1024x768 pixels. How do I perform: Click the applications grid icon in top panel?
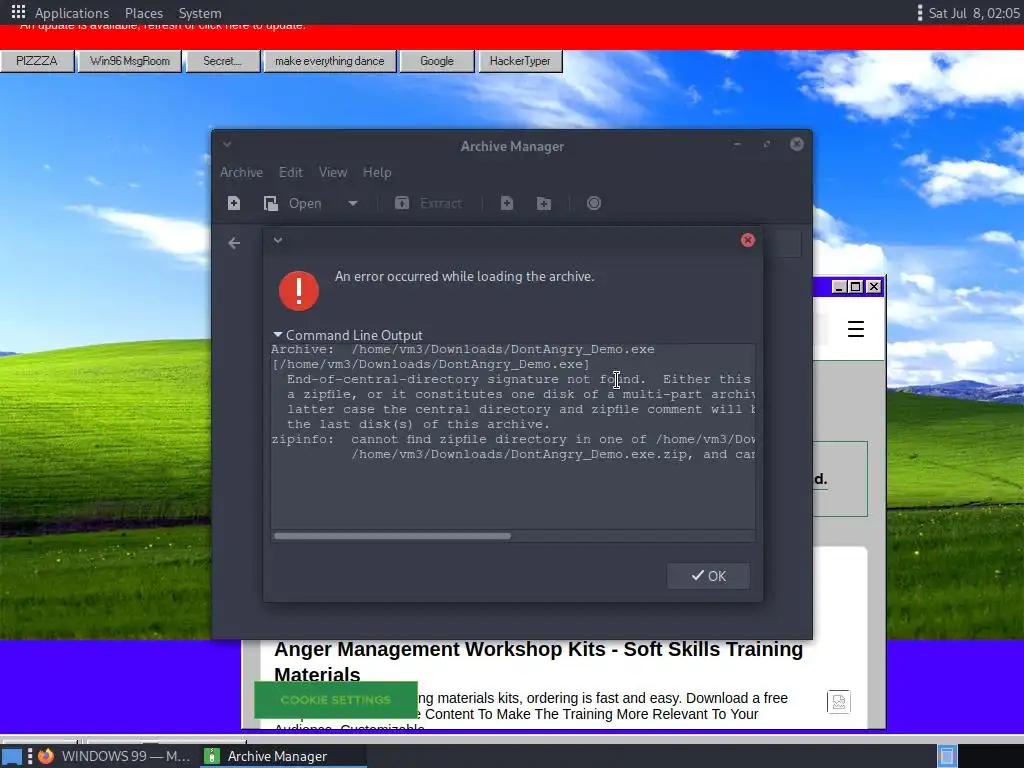pos(18,12)
